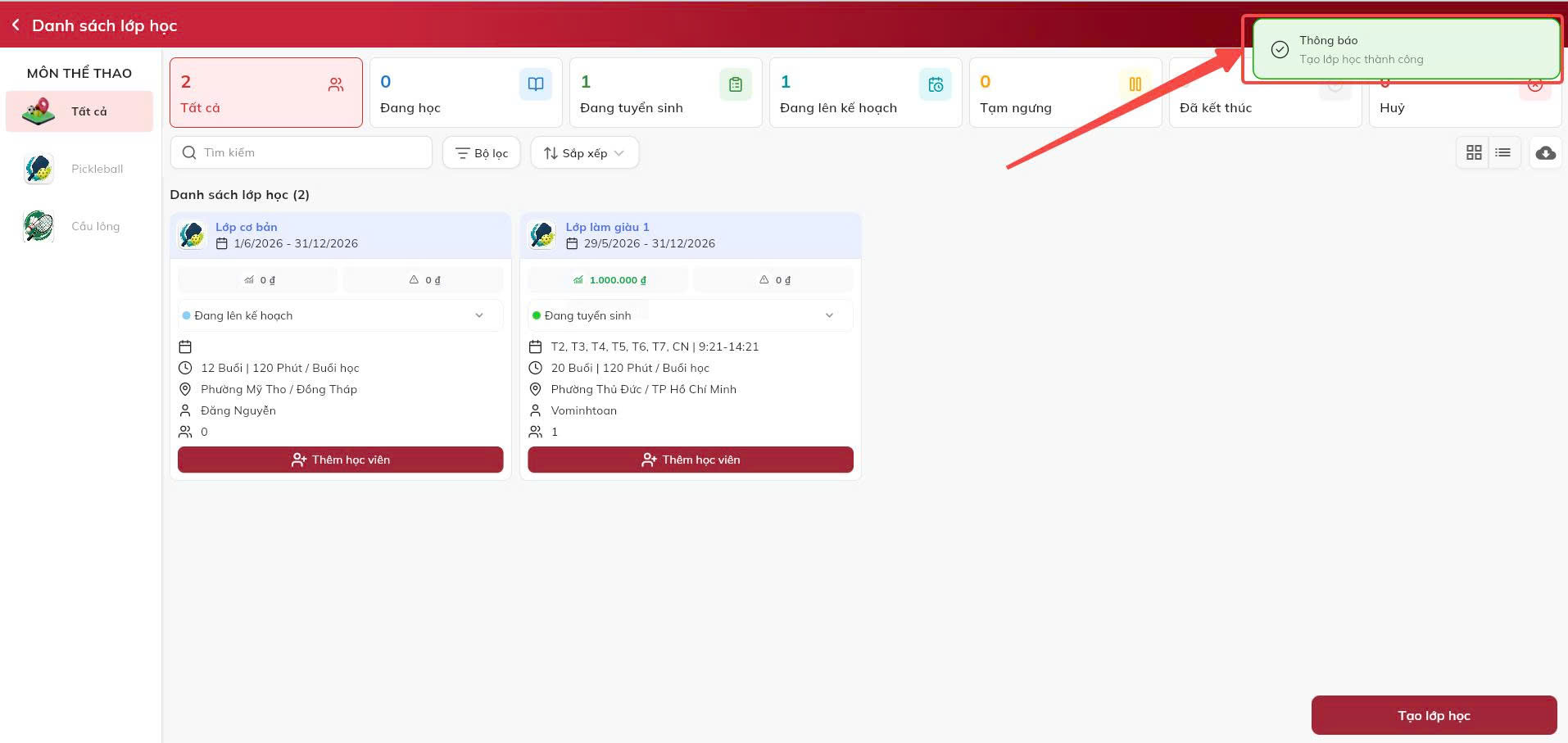This screenshot has height=743, width=1568.
Task: Click the Danh sách lớp học (2) heading
Action: [240, 194]
